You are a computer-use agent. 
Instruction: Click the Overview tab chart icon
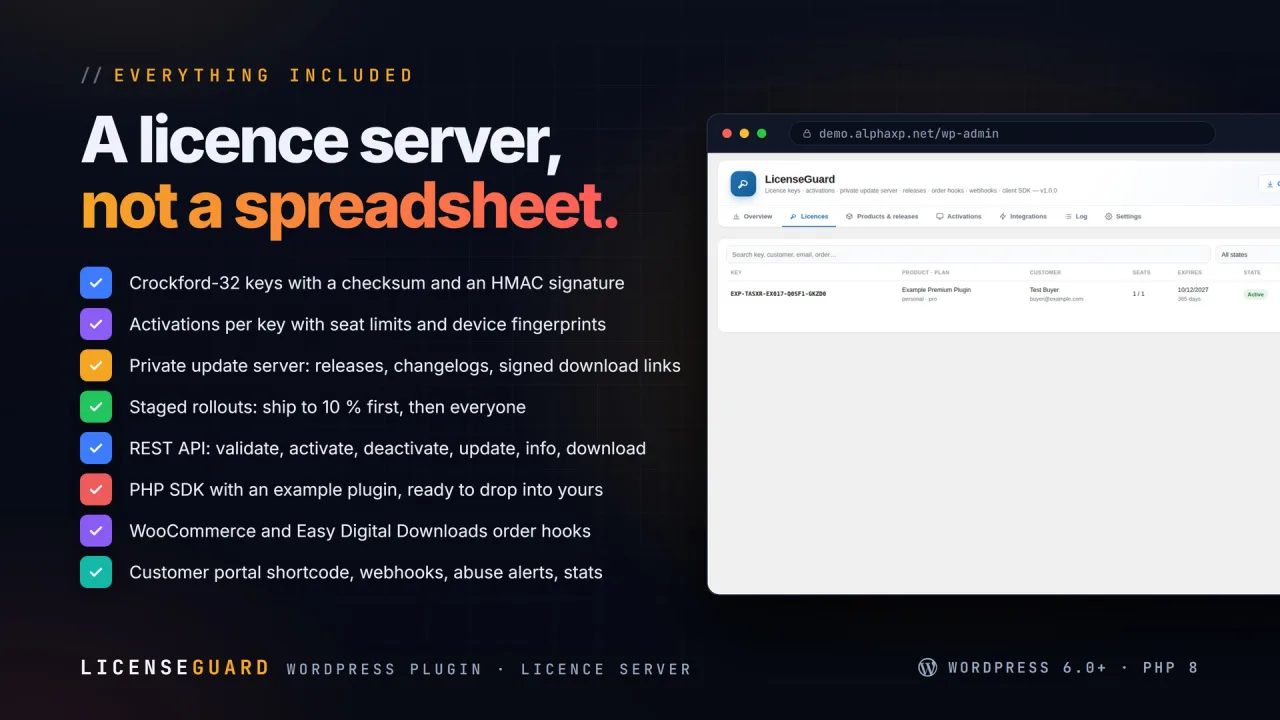[736, 216]
